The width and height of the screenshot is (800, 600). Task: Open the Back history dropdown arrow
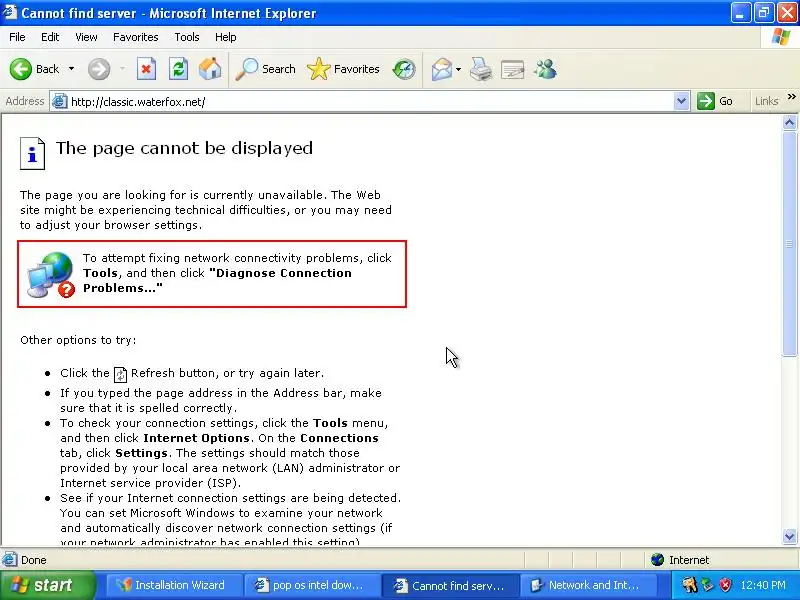pyautogui.click(x=71, y=69)
